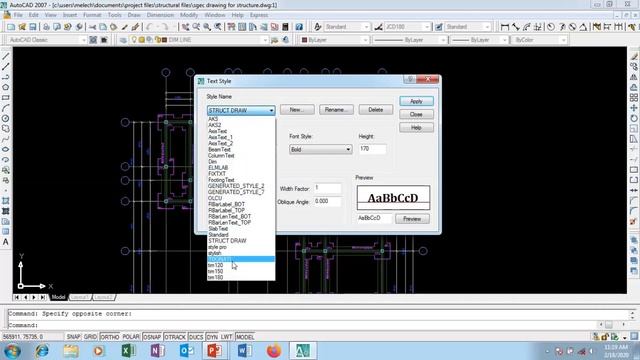Viewport: 640px width, 360px height.
Task: Toggle OTRACK in status bar
Action: coord(175,337)
